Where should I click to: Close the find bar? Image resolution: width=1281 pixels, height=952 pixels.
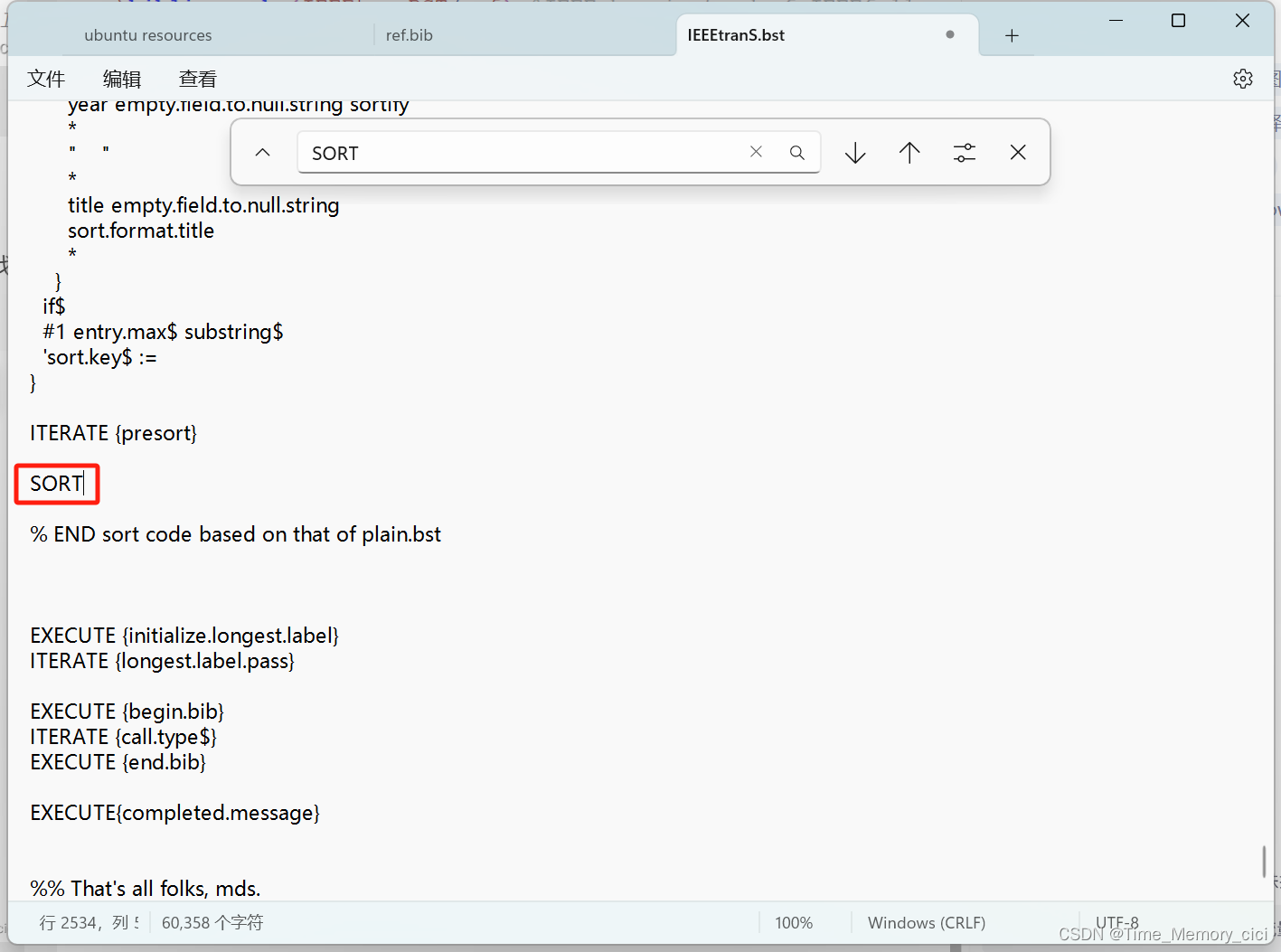[1018, 153]
